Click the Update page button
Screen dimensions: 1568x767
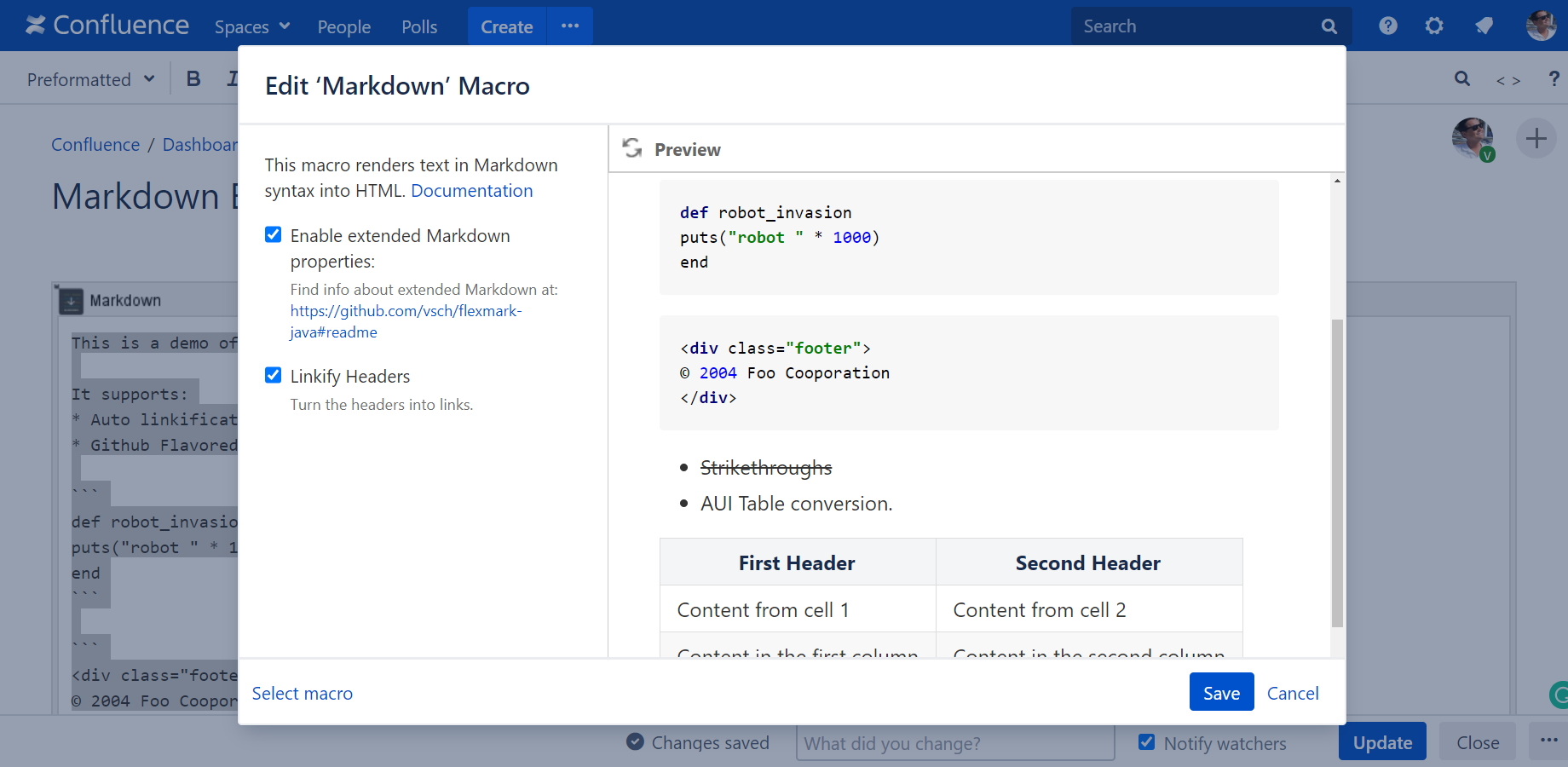point(1381,742)
